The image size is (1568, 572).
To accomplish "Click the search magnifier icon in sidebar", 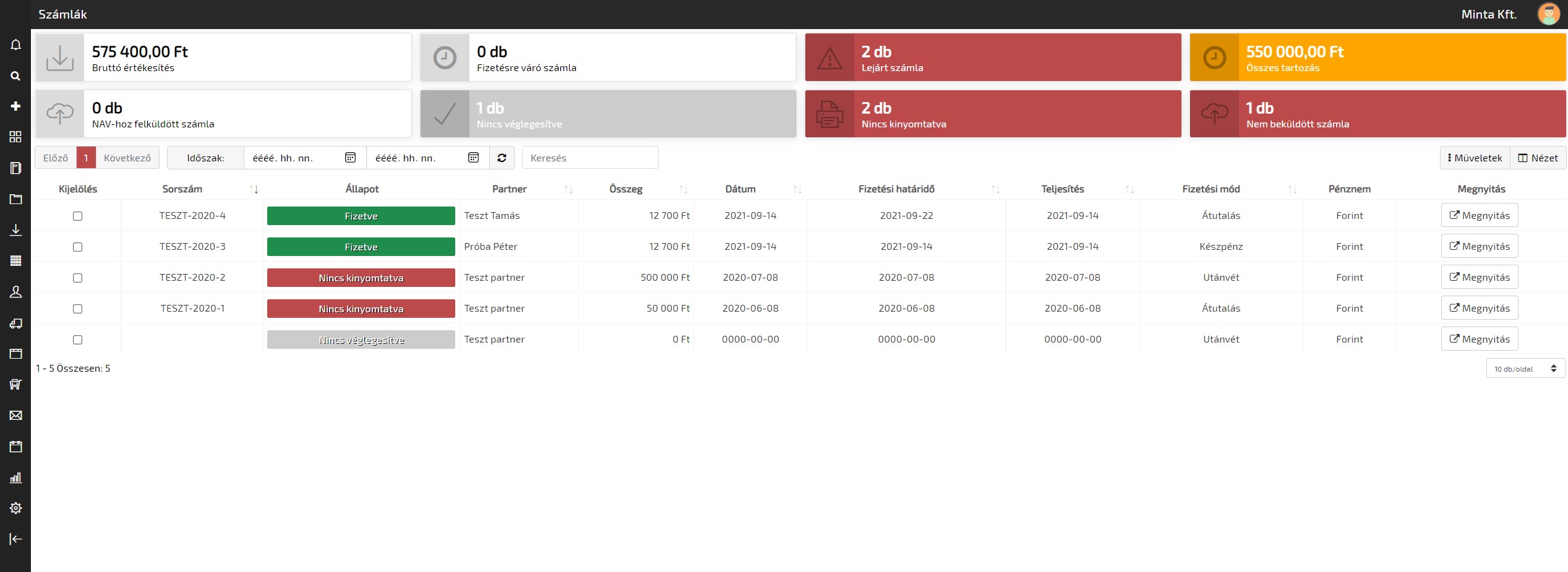I will point(15,75).
